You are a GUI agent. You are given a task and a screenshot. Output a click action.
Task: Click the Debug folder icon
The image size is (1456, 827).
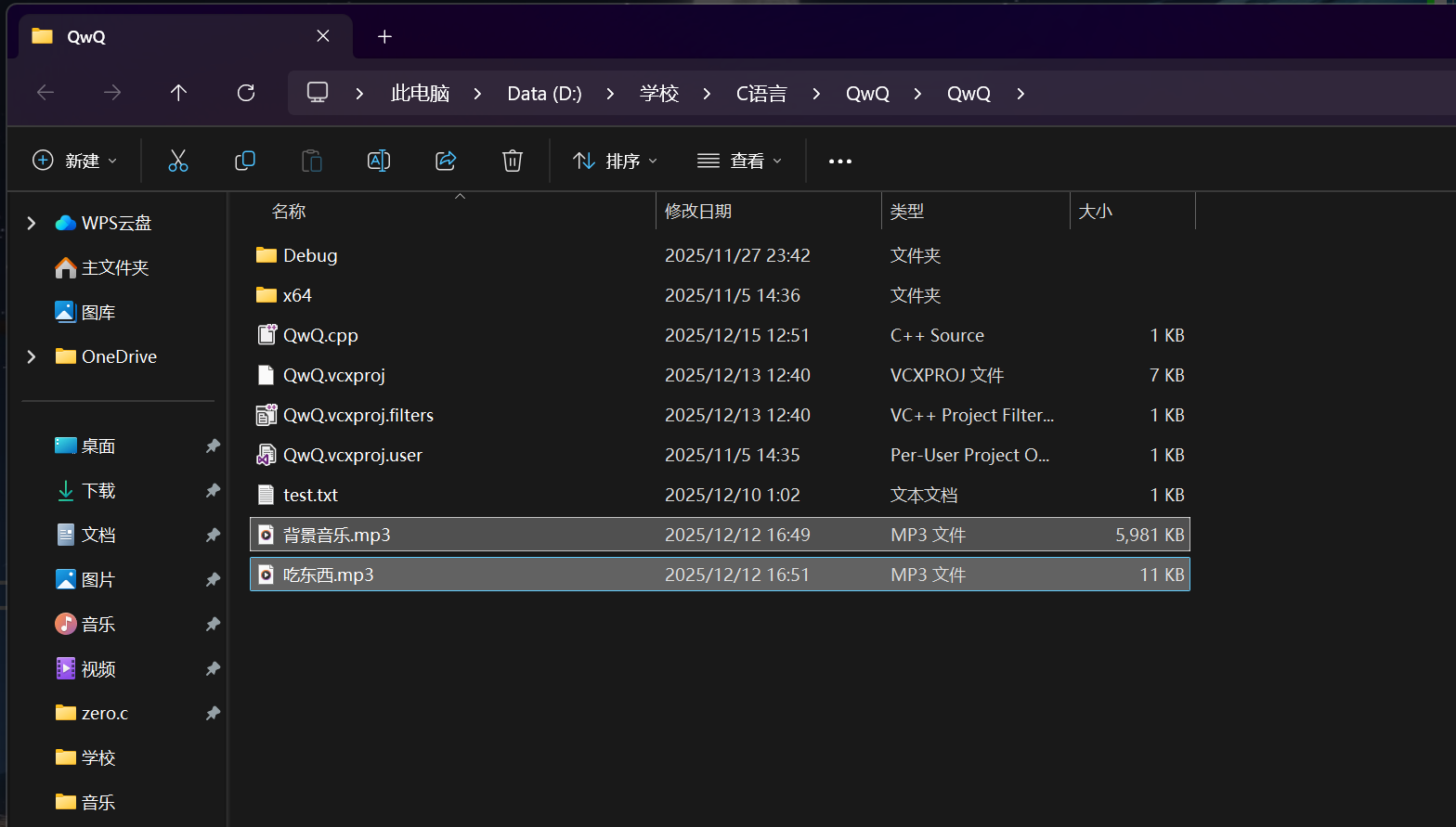pos(266,255)
